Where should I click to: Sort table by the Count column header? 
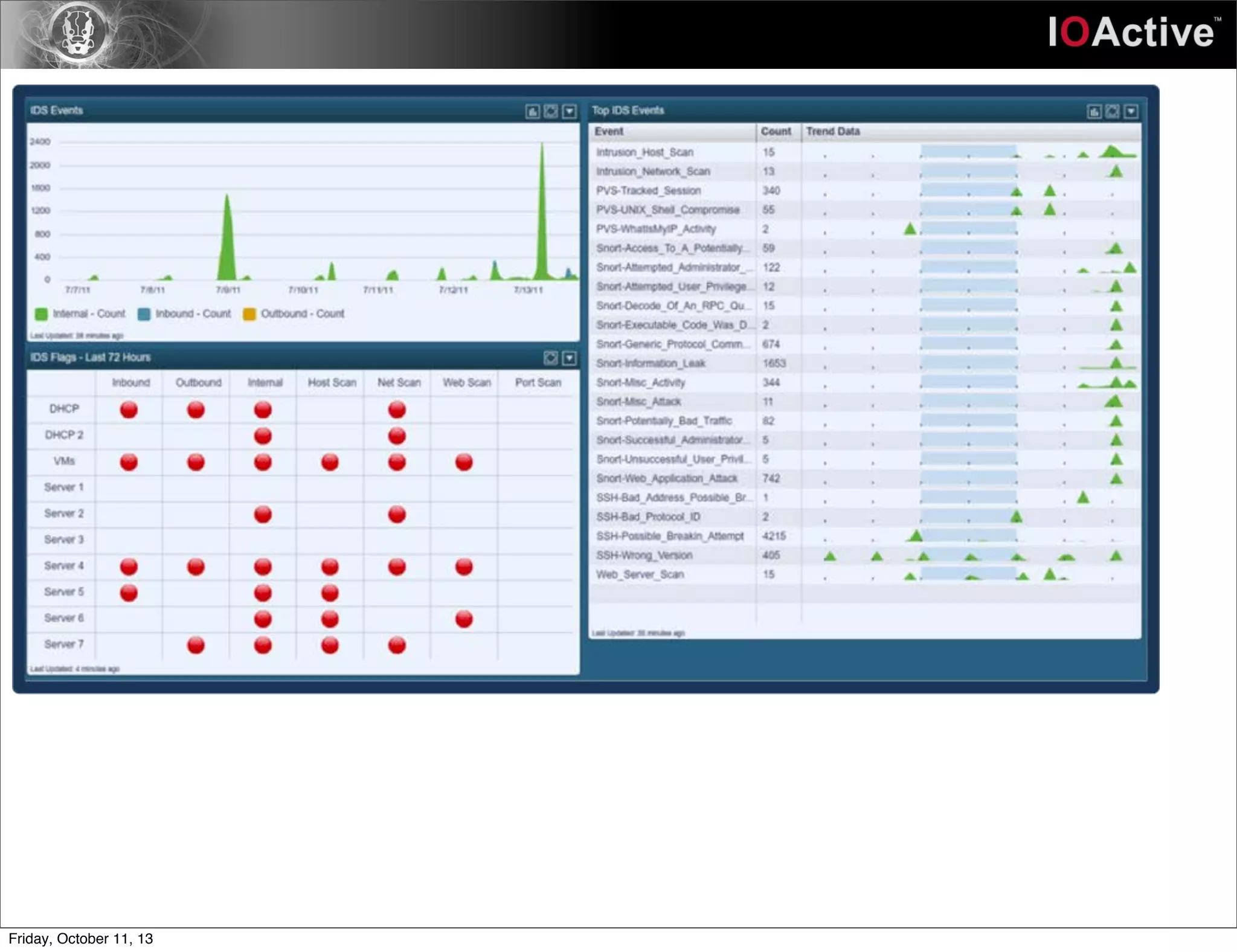tap(776, 132)
